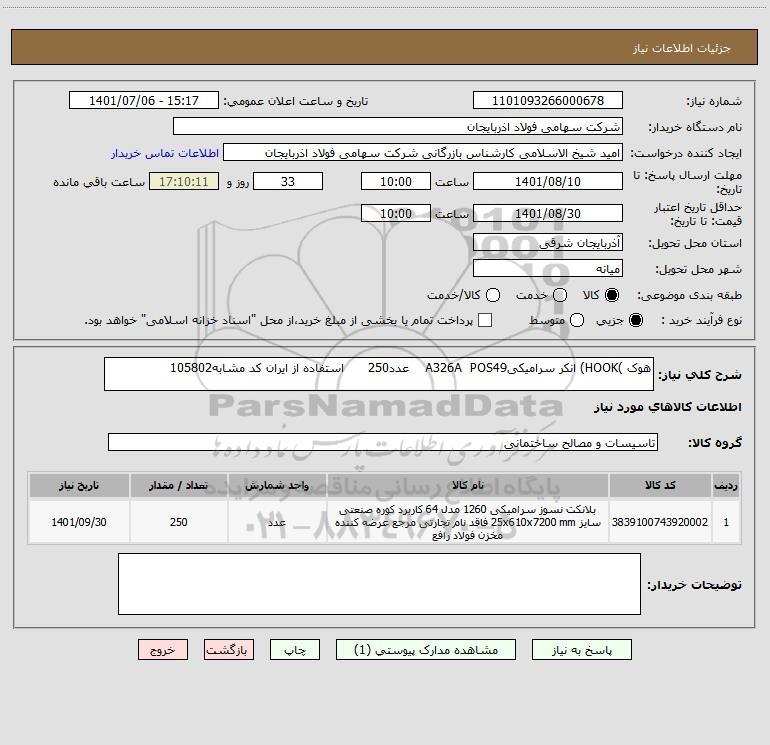Click the خروج exit button
This screenshot has height=745, width=770.
click(163, 650)
